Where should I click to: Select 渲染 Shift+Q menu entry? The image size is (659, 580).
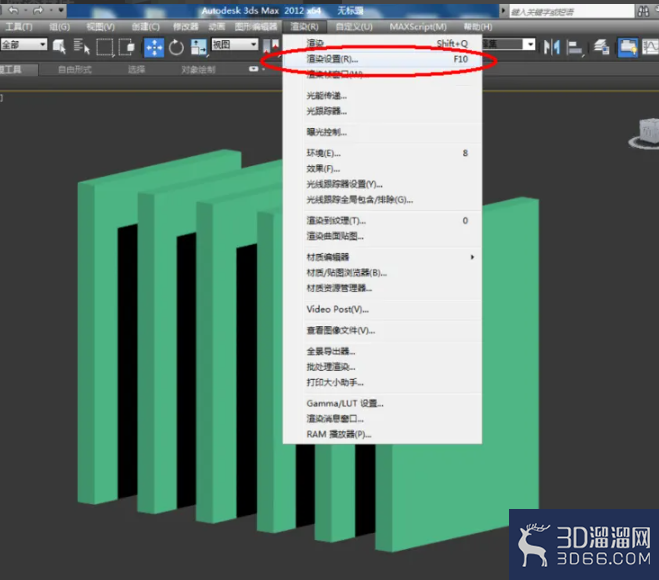tap(382, 43)
